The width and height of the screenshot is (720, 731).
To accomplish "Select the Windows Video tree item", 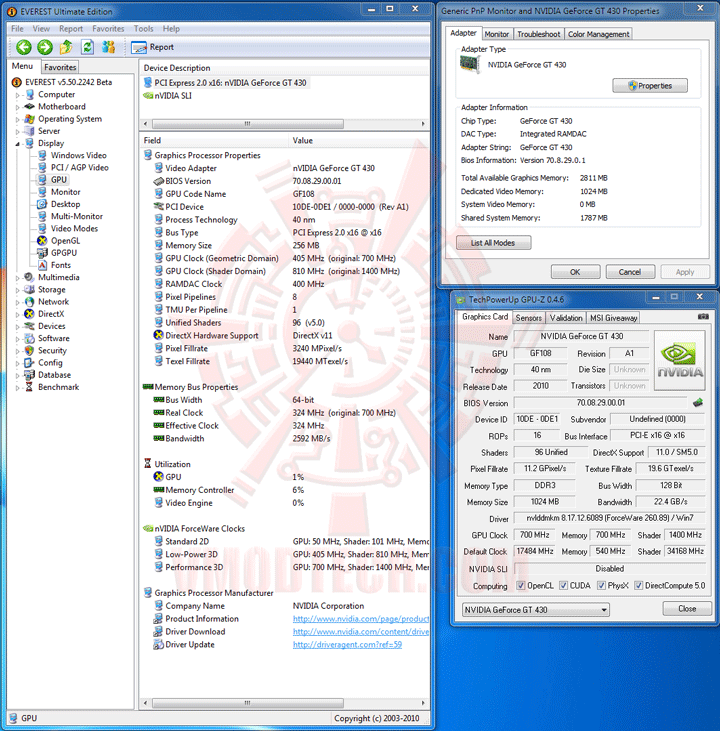I will (x=78, y=155).
